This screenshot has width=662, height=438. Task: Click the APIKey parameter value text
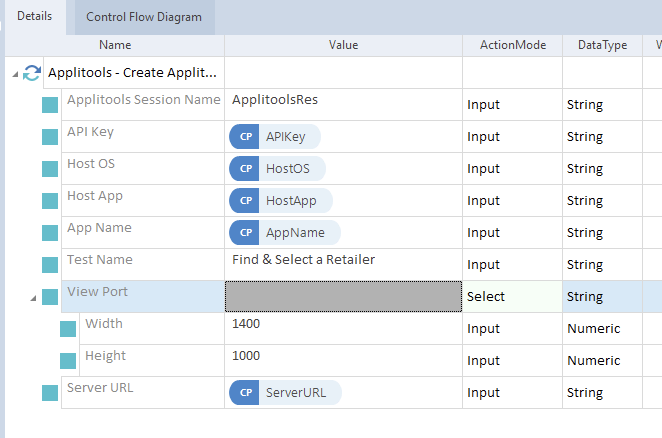(x=285, y=137)
